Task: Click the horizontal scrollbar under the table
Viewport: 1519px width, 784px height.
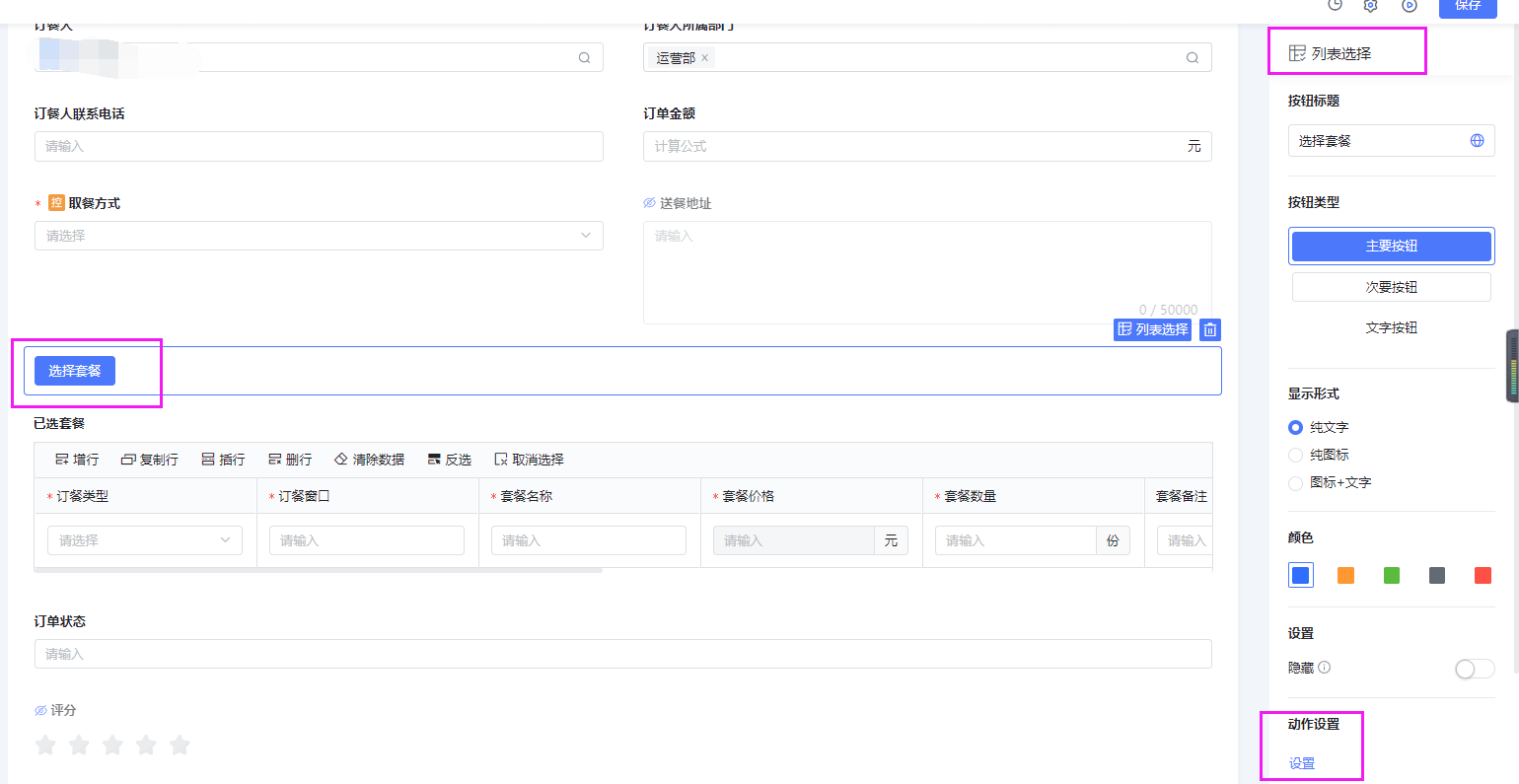Action: pyautogui.click(x=319, y=570)
